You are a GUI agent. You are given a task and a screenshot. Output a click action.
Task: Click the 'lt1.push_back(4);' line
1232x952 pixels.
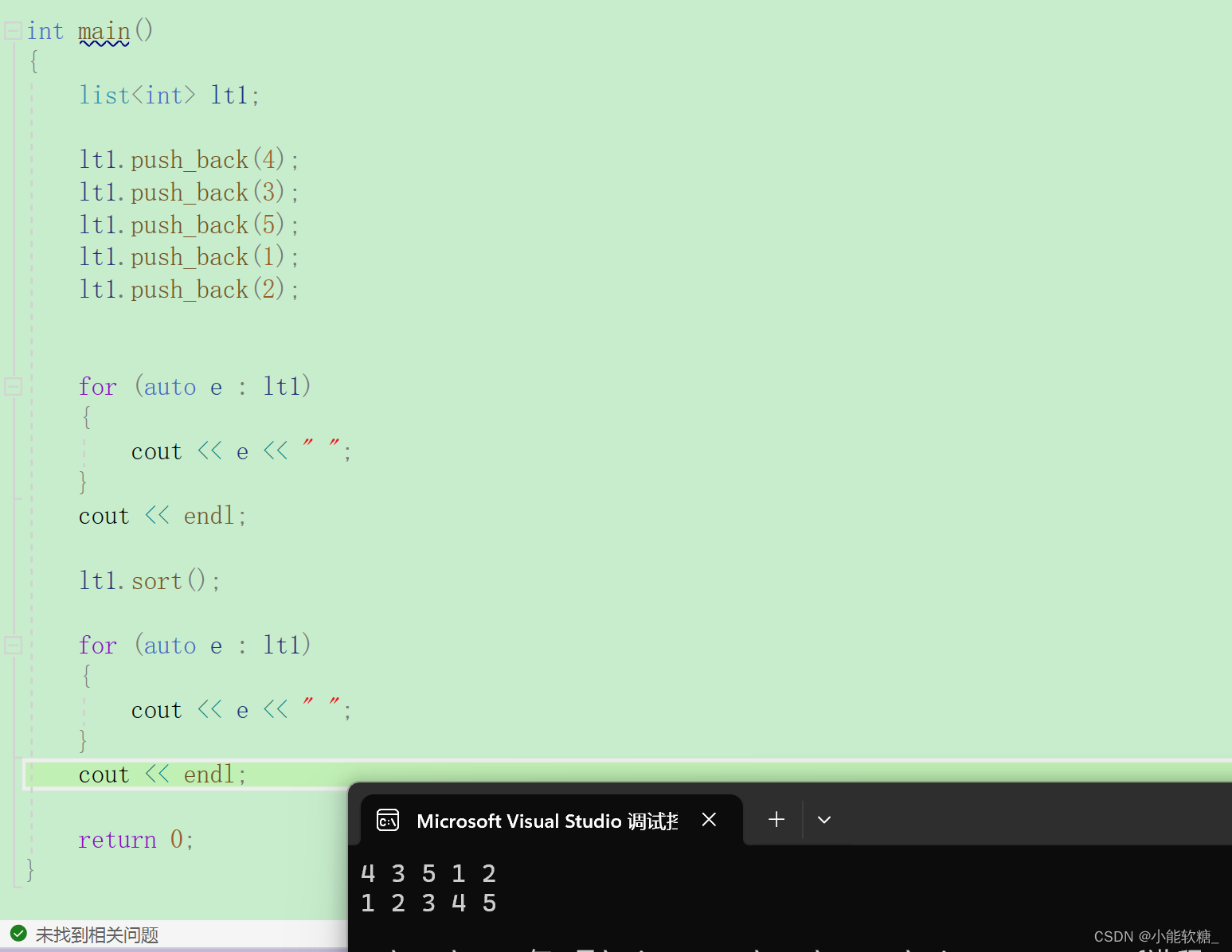coord(189,160)
